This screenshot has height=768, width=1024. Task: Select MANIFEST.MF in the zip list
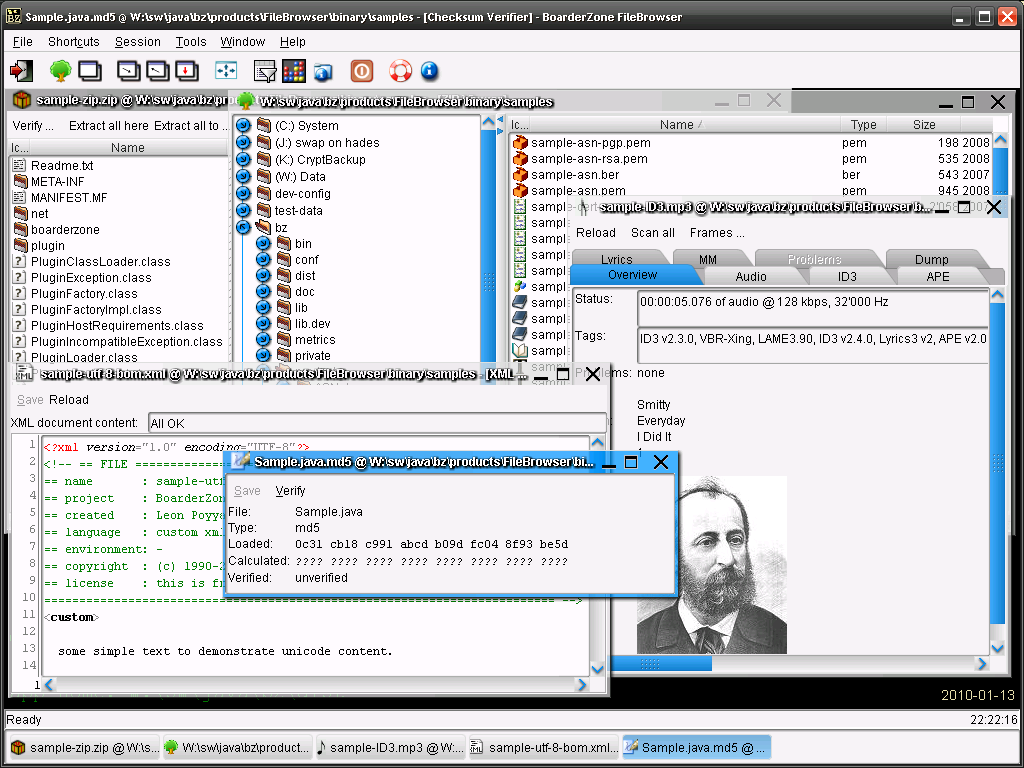point(69,197)
